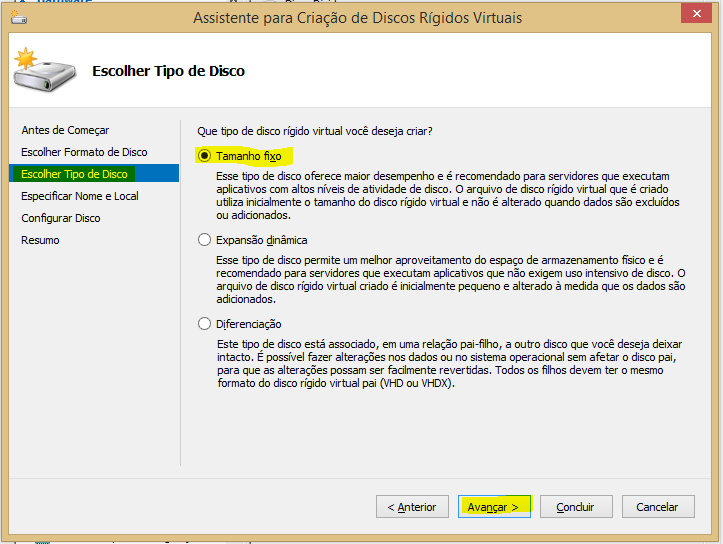Click the window title text
The height and width of the screenshot is (544, 723).
click(357, 18)
